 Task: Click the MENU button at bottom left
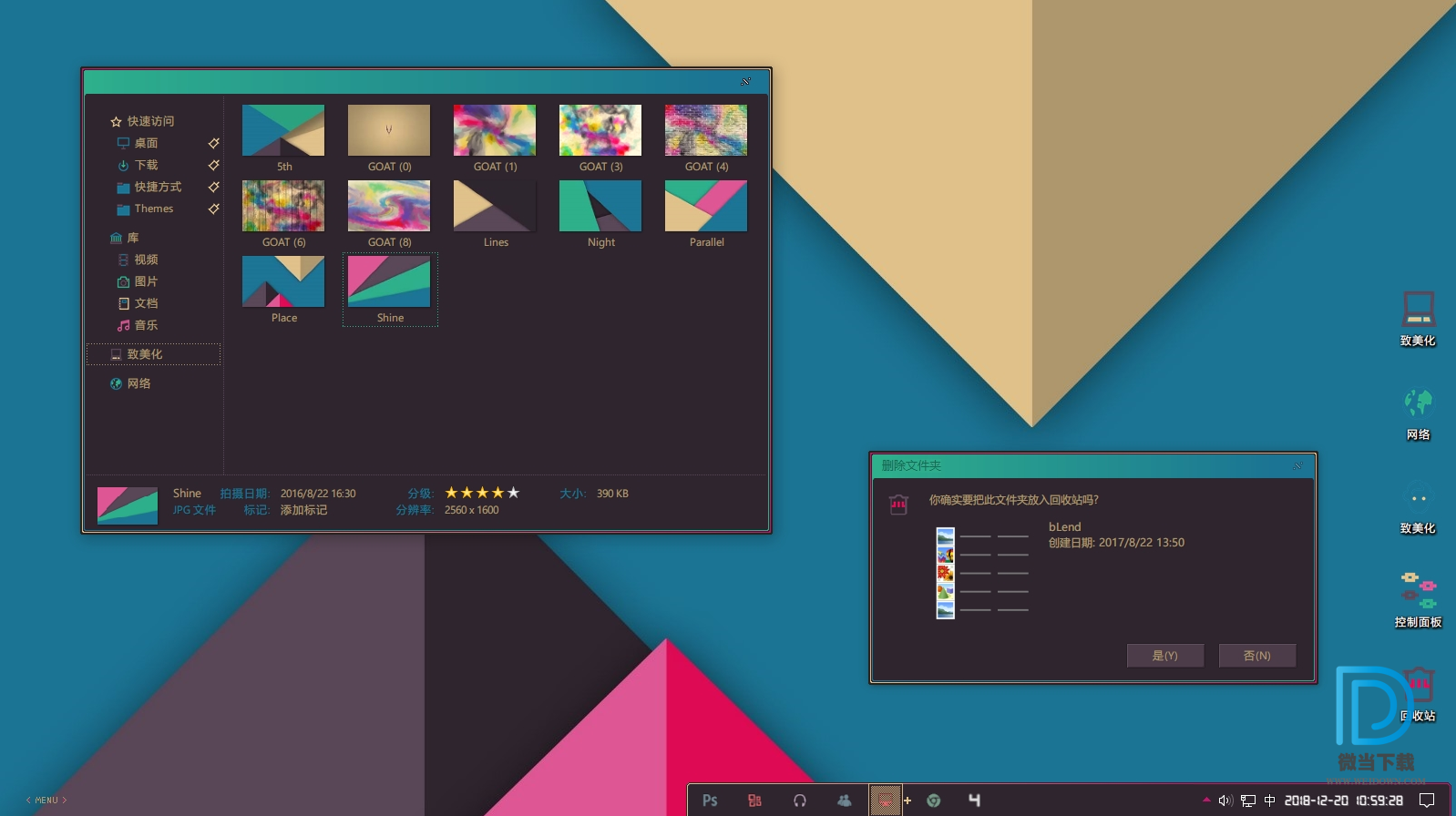pos(46,801)
